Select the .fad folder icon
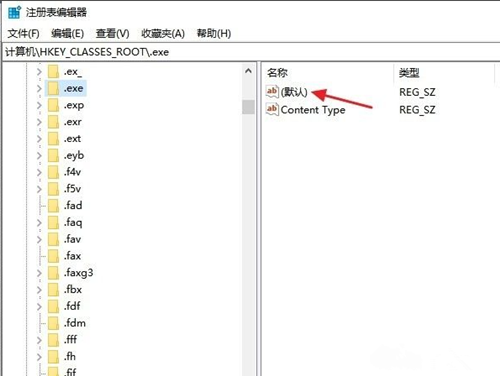This screenshot has width=500, height=376. pos(53,206)
